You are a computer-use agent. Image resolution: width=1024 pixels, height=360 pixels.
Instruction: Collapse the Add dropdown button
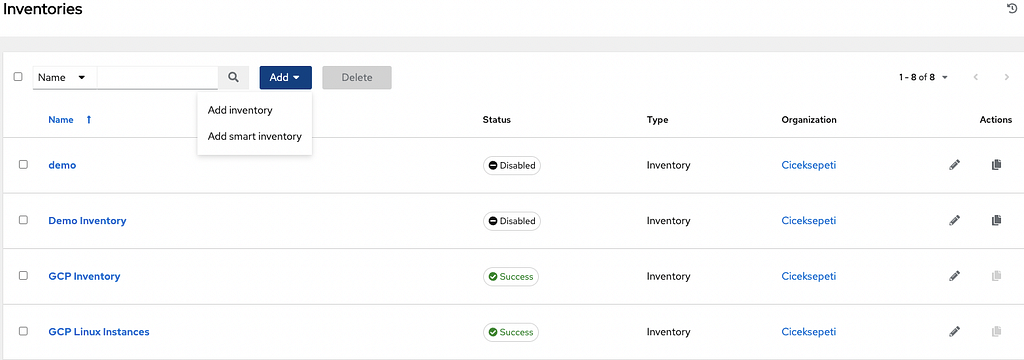coord(285,77)
